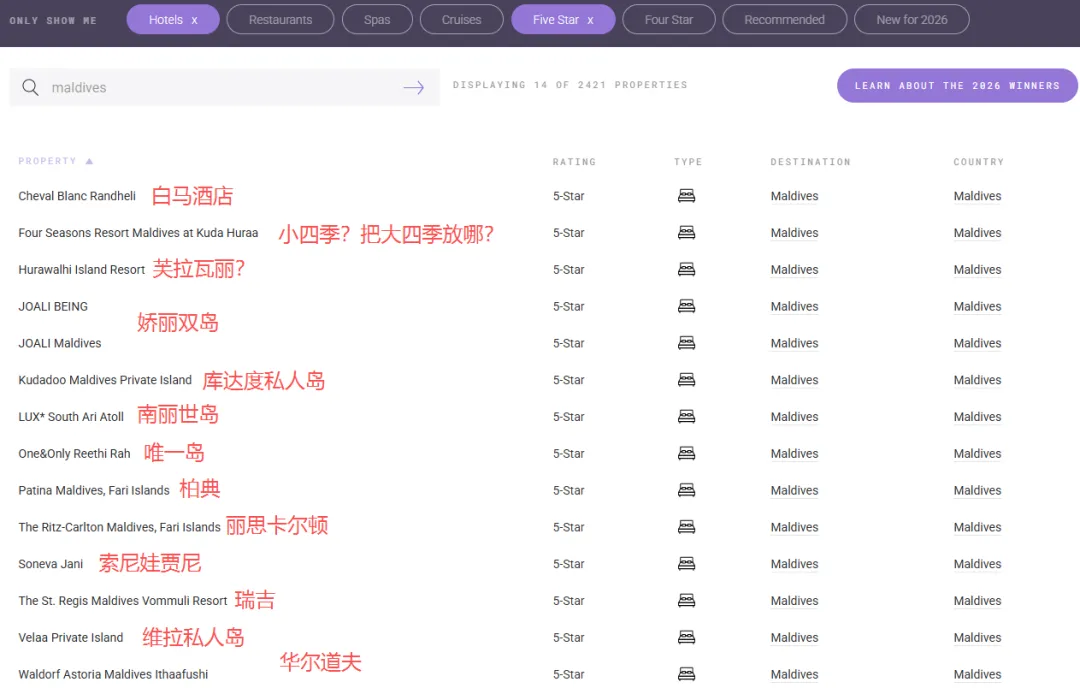Sort by the Country column header

pyautogui.click(x=979, y=162)
